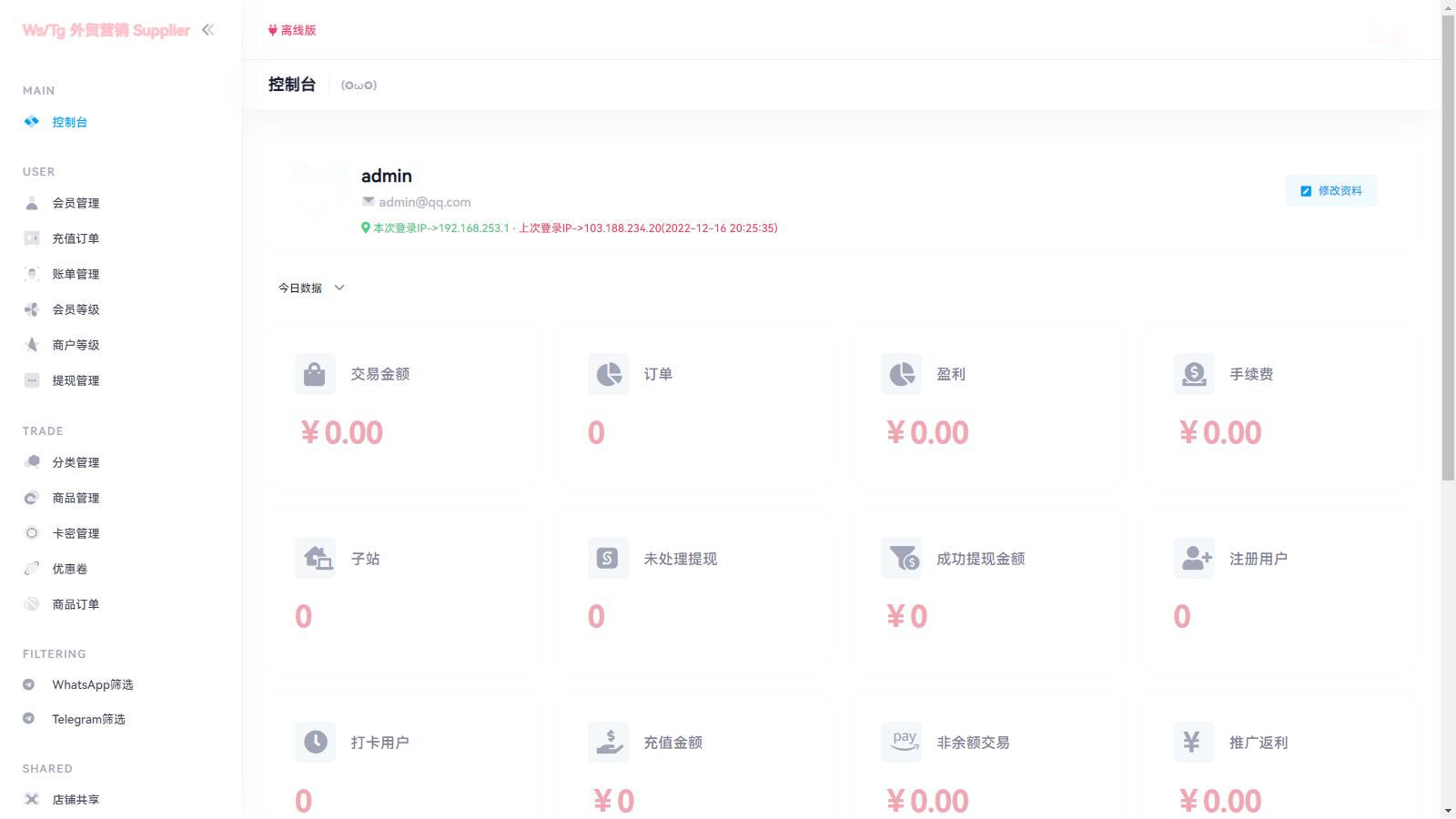Click the 会员管理 person icon
This screenshot has height=819, width=1456.
coord(32,203)
